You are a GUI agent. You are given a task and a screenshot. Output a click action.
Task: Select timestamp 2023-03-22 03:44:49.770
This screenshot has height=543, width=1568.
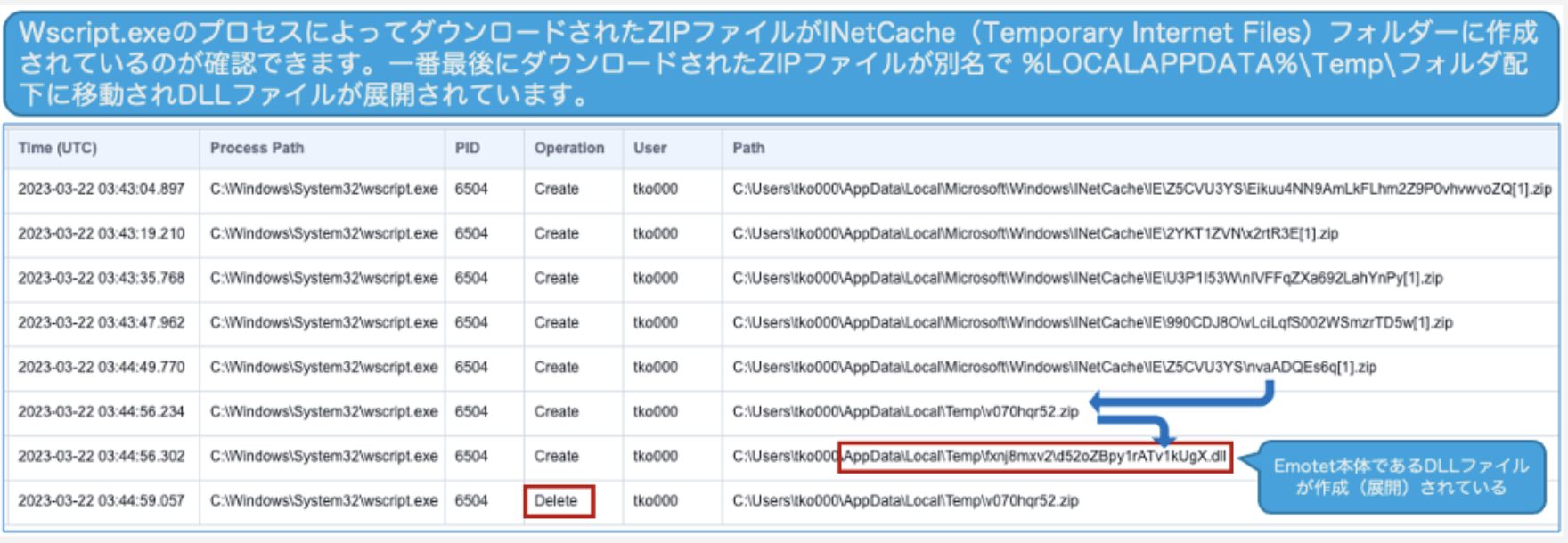pos(102,367)
